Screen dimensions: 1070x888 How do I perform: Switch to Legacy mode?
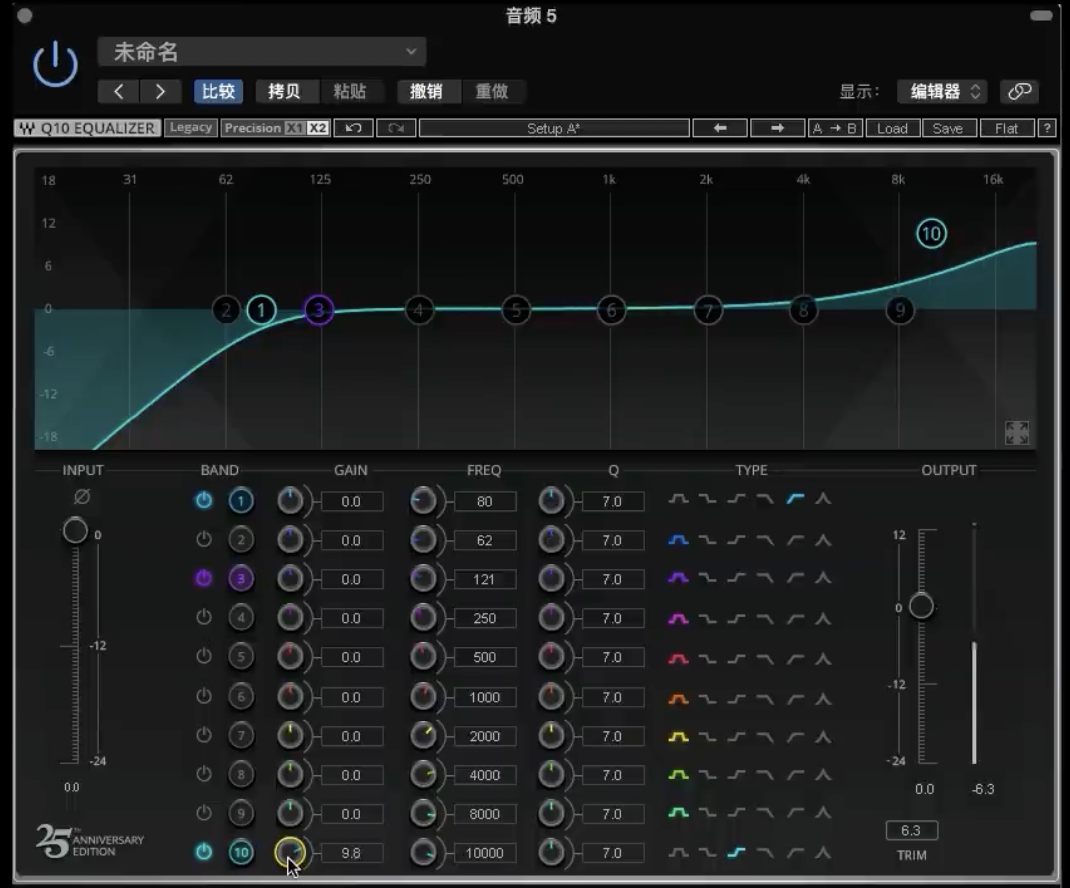coord(190,128)
